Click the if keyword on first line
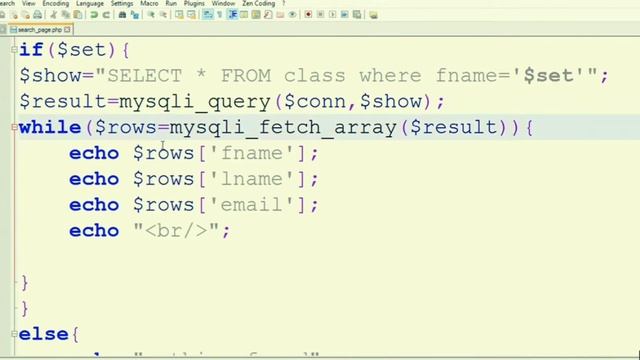 pos(31,50)
